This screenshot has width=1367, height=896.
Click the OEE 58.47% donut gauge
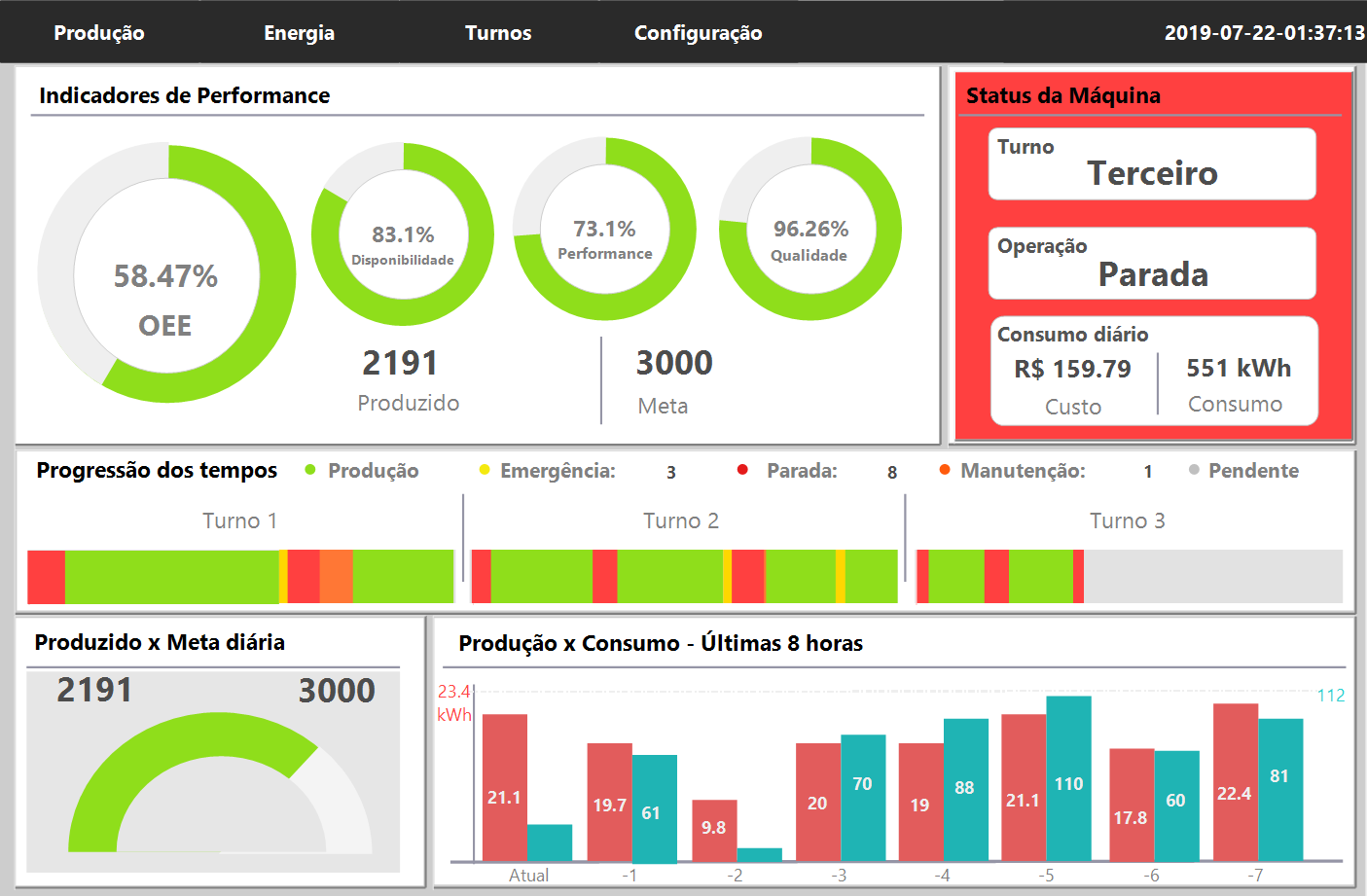click(166, 273)
